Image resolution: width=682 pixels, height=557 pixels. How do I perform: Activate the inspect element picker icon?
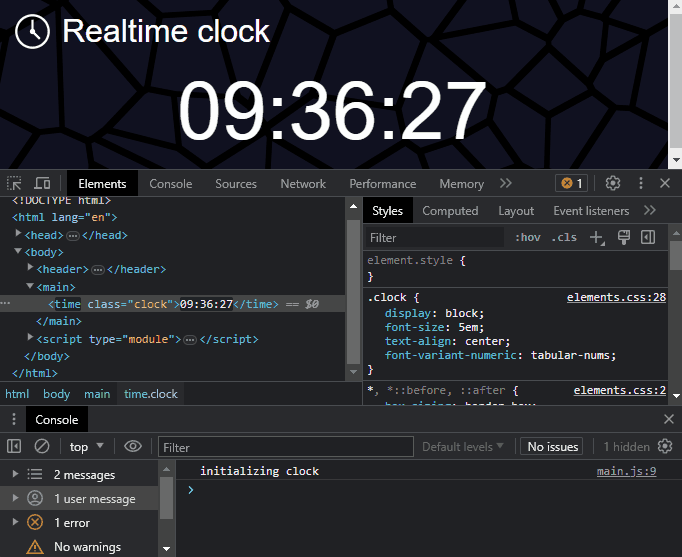[x=15, y=183]
